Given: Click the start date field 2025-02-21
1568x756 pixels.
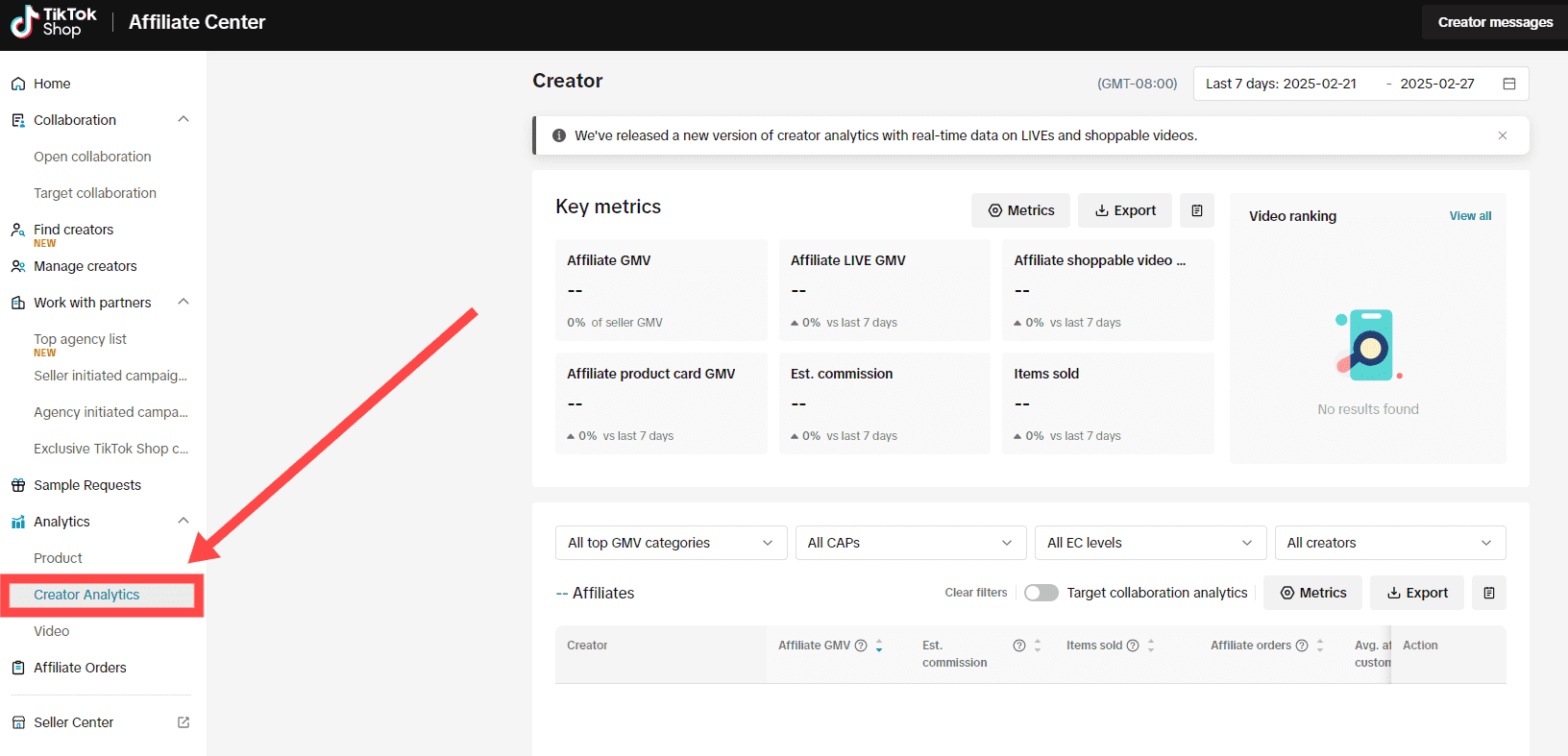Looking at the screenshot, I should (x=1319, y=84).
